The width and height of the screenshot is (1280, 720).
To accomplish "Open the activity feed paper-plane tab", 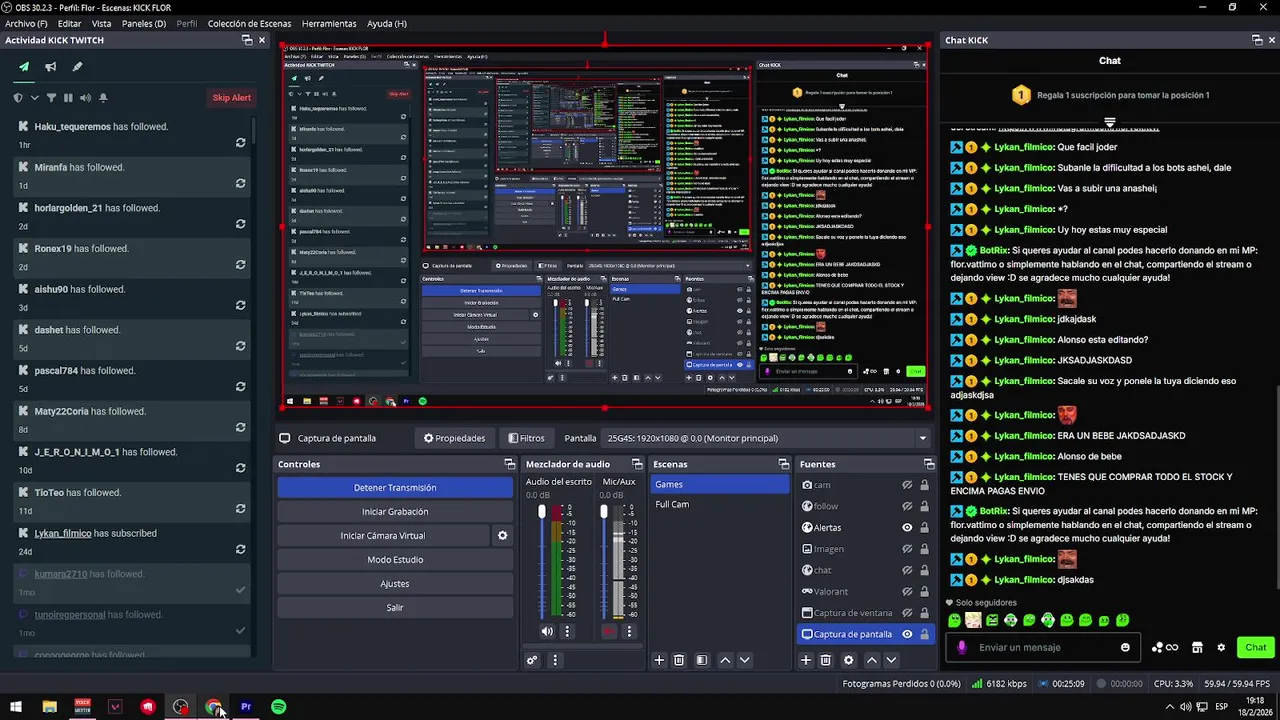I will tap(24, 67).
